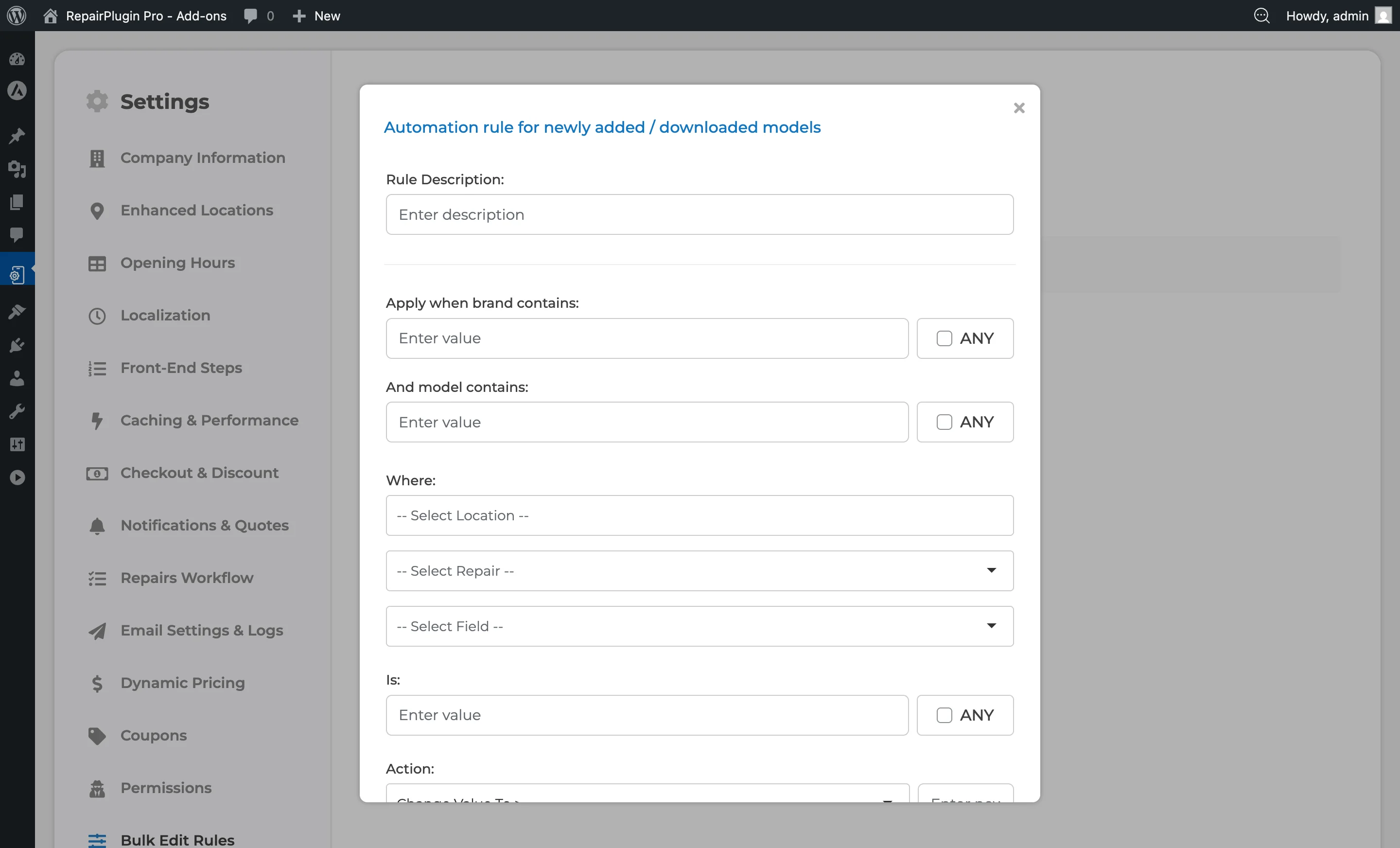Screen dimensions: 1400x848
Task: Select the Media library icon
Action: coord(17,170)
